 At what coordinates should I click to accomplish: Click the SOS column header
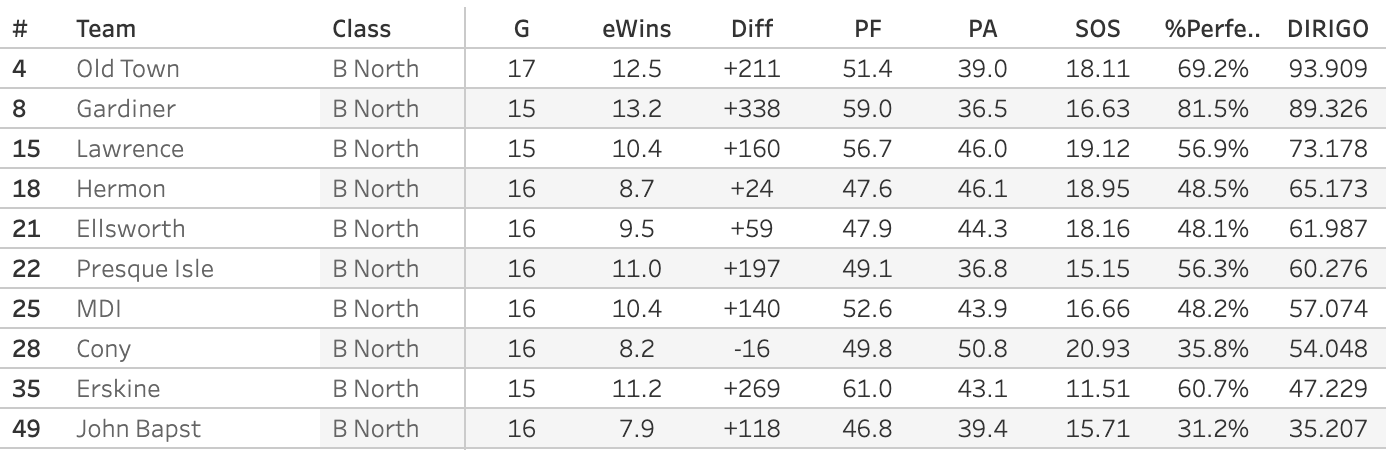(x=1097, y=29)
